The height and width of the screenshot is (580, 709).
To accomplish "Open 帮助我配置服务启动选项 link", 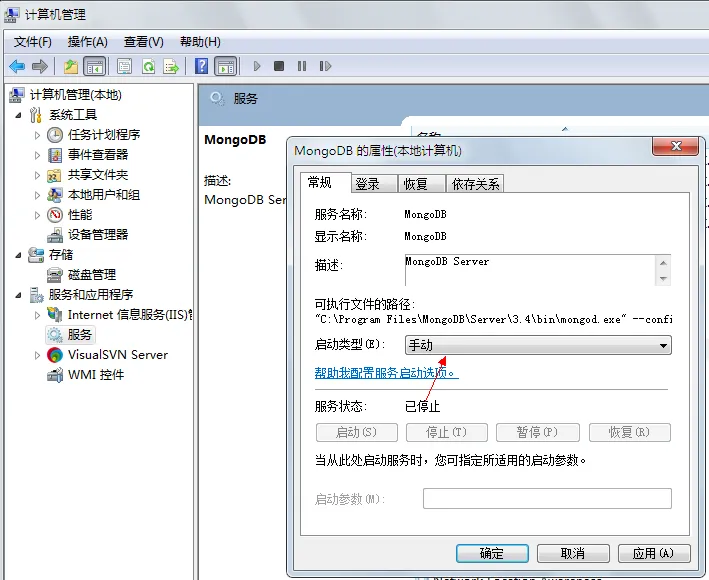I will click(387, 373).
